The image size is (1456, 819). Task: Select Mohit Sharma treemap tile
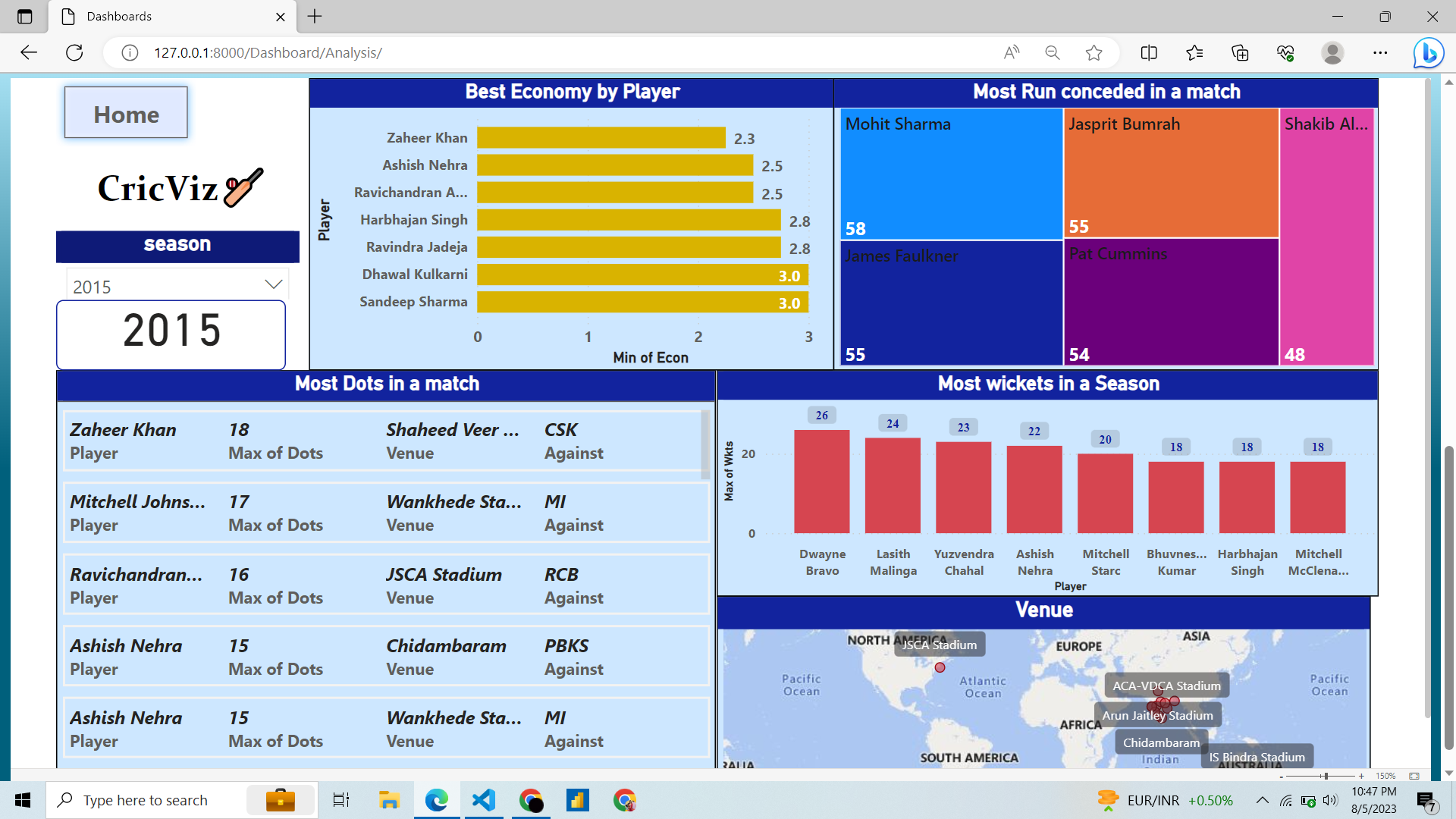(951, 174)
